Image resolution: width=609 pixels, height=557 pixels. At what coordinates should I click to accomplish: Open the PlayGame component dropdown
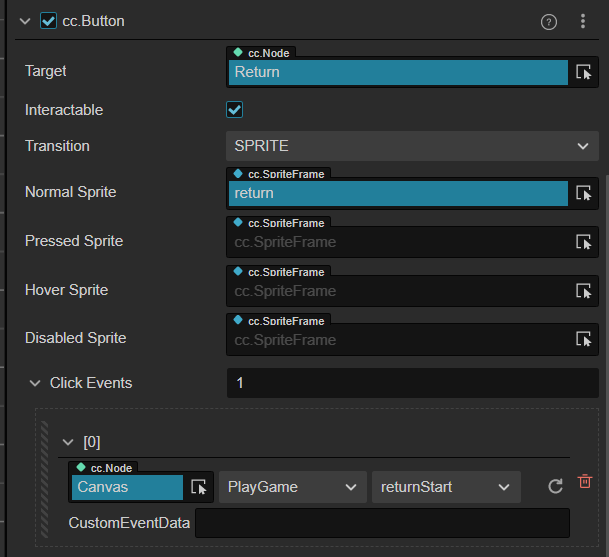[x=292, y=487]
